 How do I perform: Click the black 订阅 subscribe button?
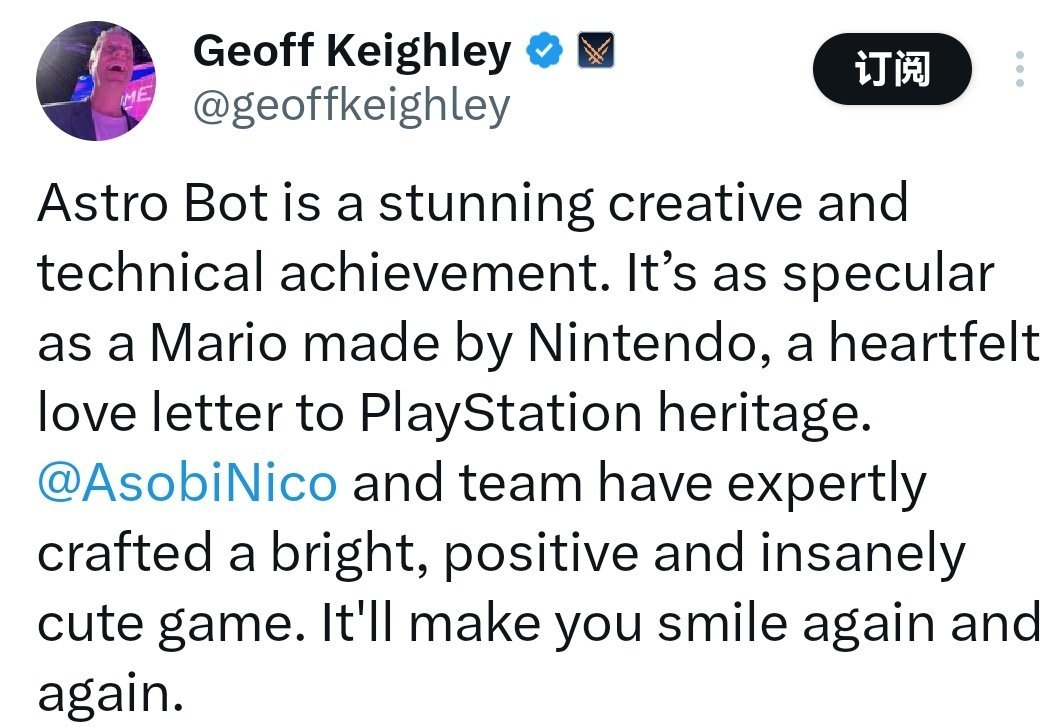pyautogui.click(x=892, y=69)
